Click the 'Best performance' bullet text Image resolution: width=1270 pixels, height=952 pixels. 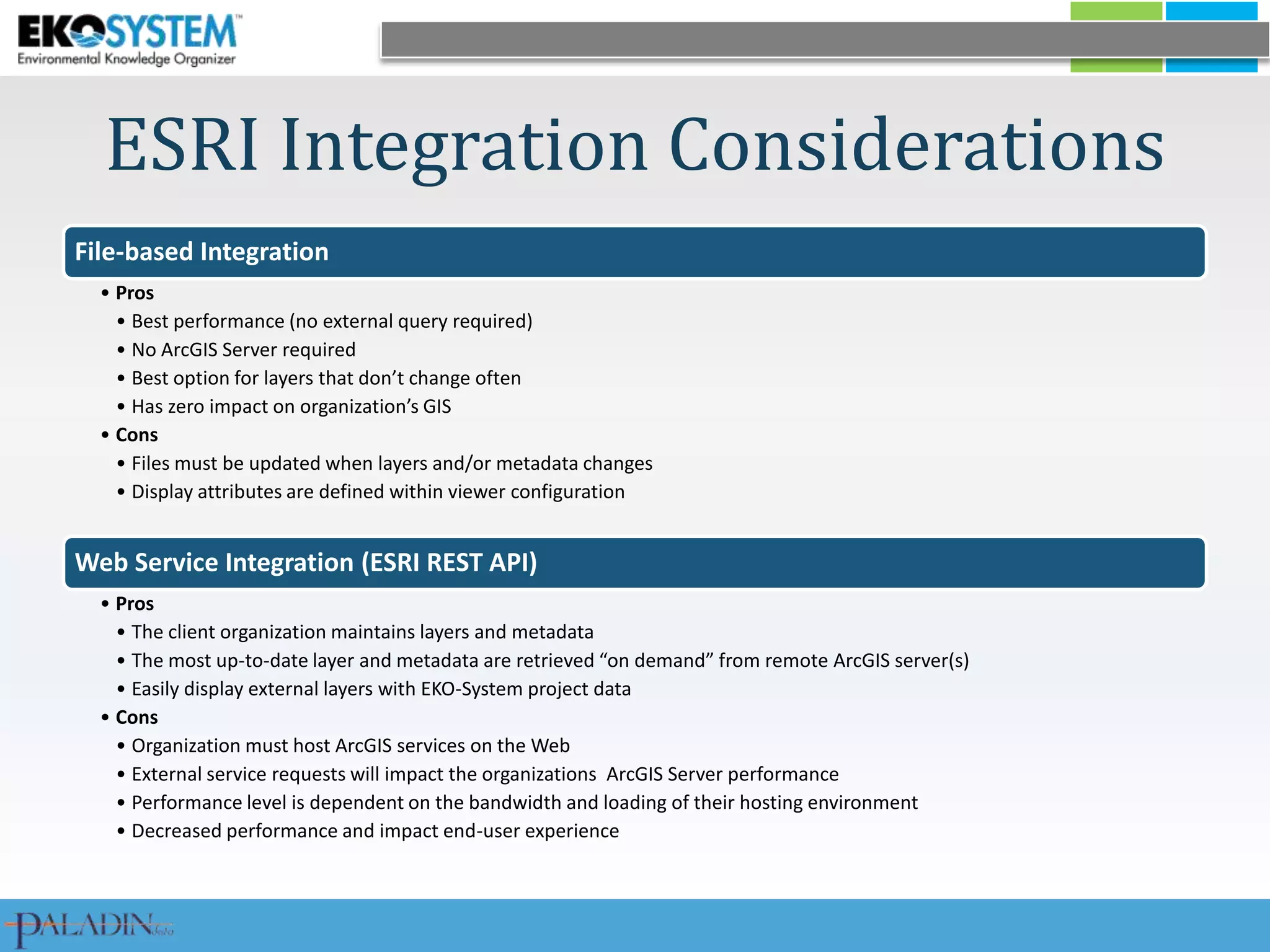[x=332, y=321]
